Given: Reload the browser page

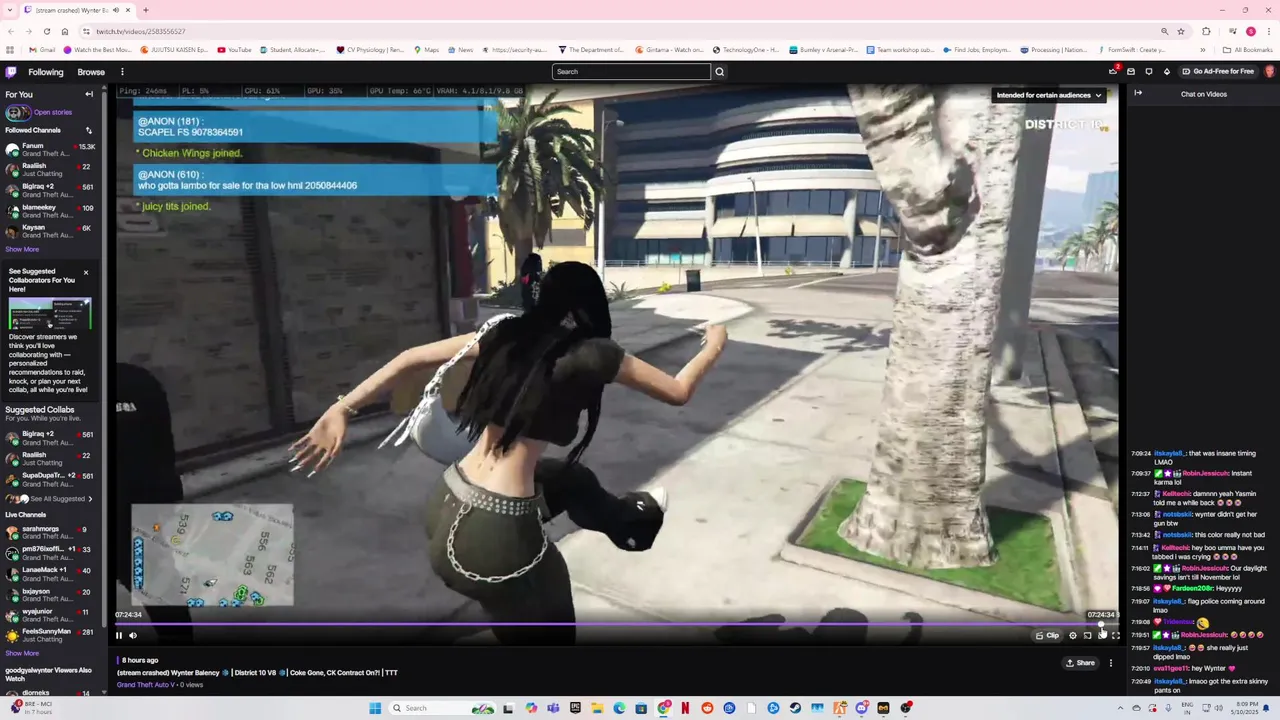Looking at the screenshot, I should [46, 31].
